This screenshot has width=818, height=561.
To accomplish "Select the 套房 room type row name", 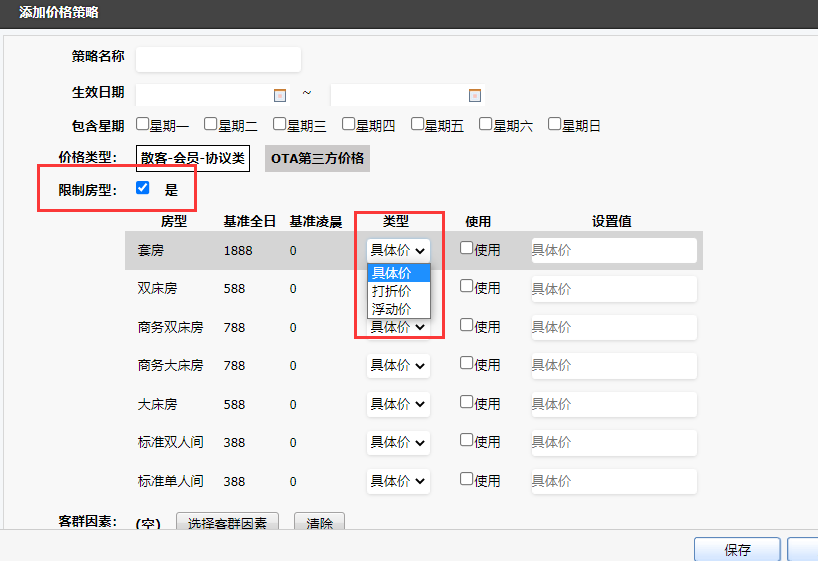I will pyautogui.click(x=151, y=250).
